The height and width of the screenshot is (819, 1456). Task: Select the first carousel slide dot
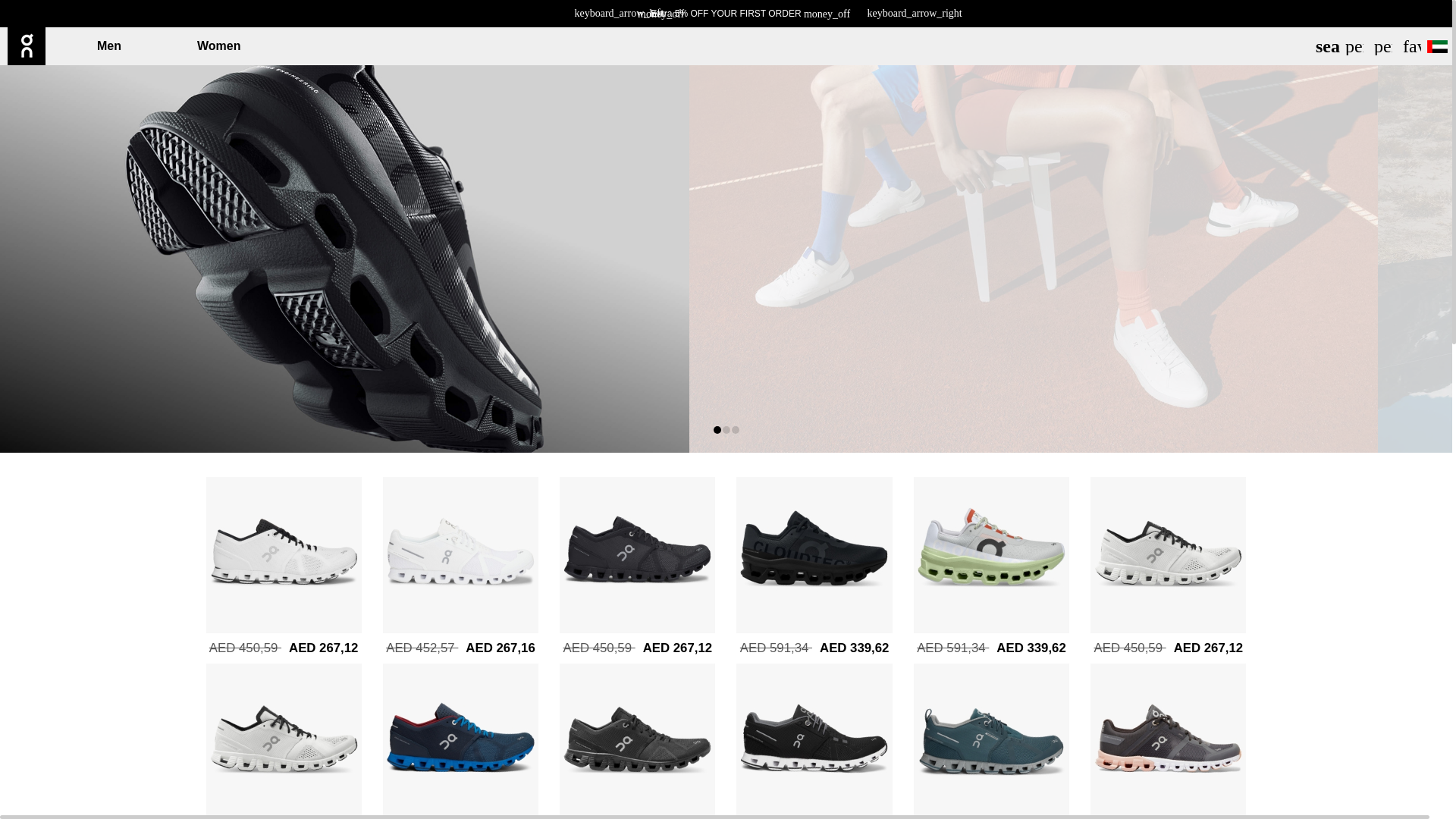point(717,430)
